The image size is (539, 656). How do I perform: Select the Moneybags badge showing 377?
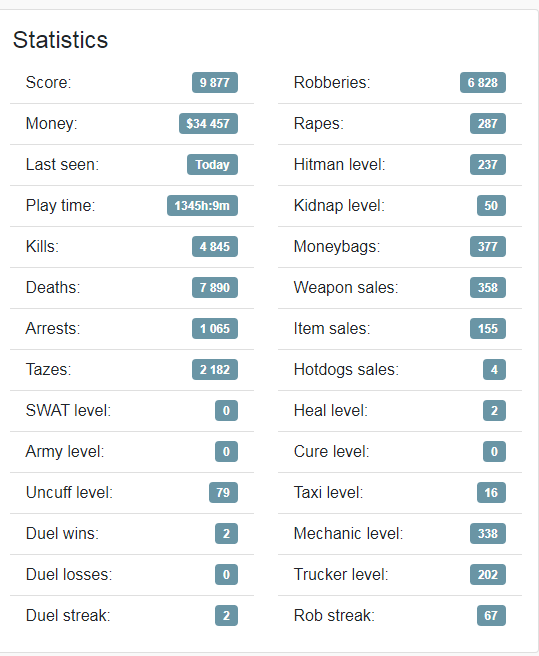click(x=488, y=246)
